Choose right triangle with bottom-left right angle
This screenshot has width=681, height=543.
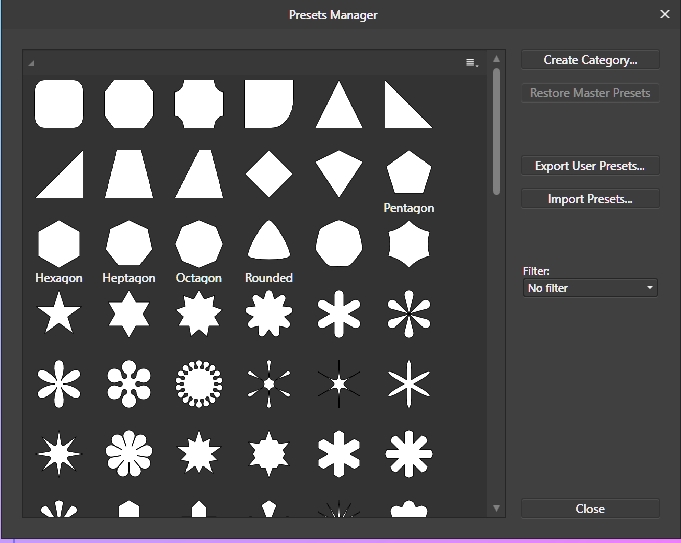pyautogui.click(x=408, y=104)
